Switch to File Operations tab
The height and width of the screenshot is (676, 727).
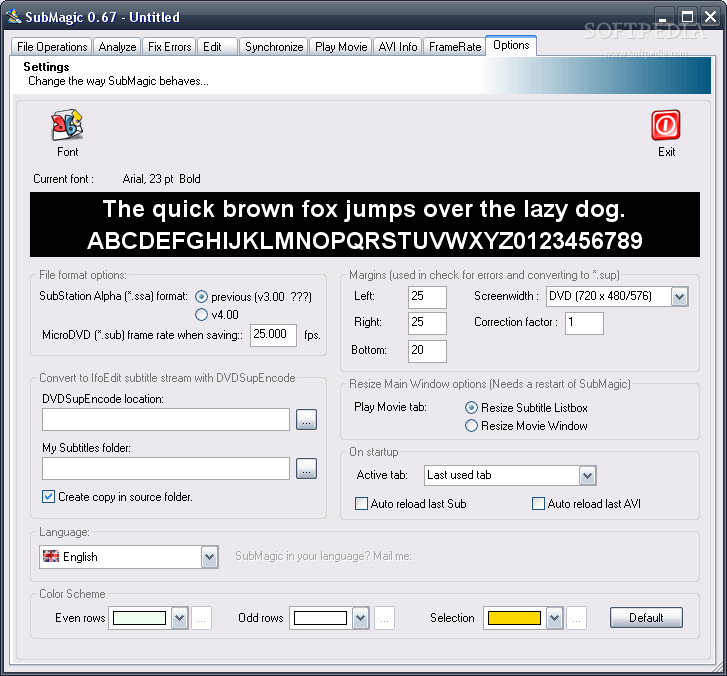(52, 47)
